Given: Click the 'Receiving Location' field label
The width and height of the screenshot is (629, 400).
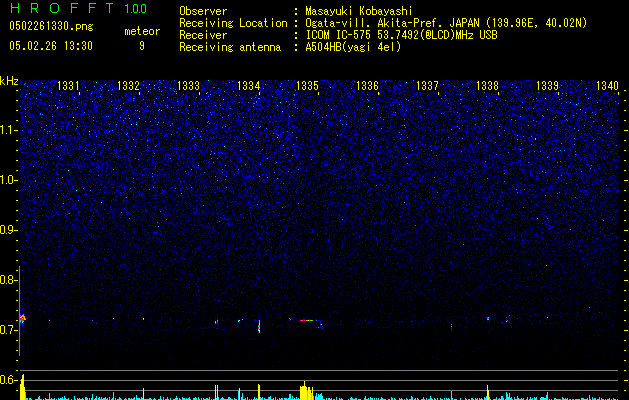Looking at the screenshot, I should point(233,23).
